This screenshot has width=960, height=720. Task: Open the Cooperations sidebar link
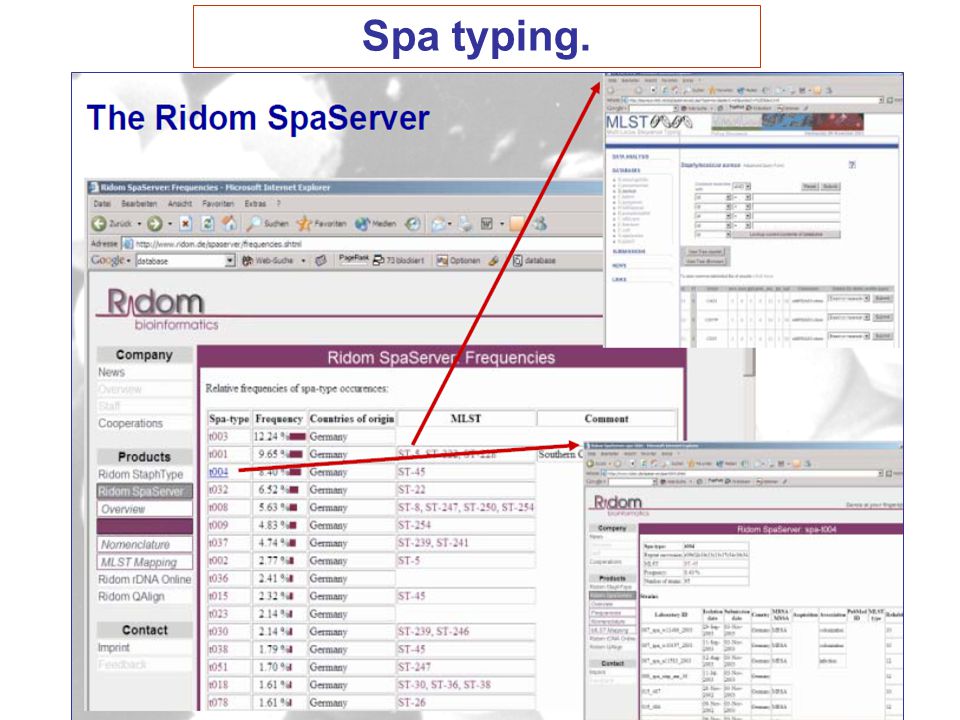(130, 423)
